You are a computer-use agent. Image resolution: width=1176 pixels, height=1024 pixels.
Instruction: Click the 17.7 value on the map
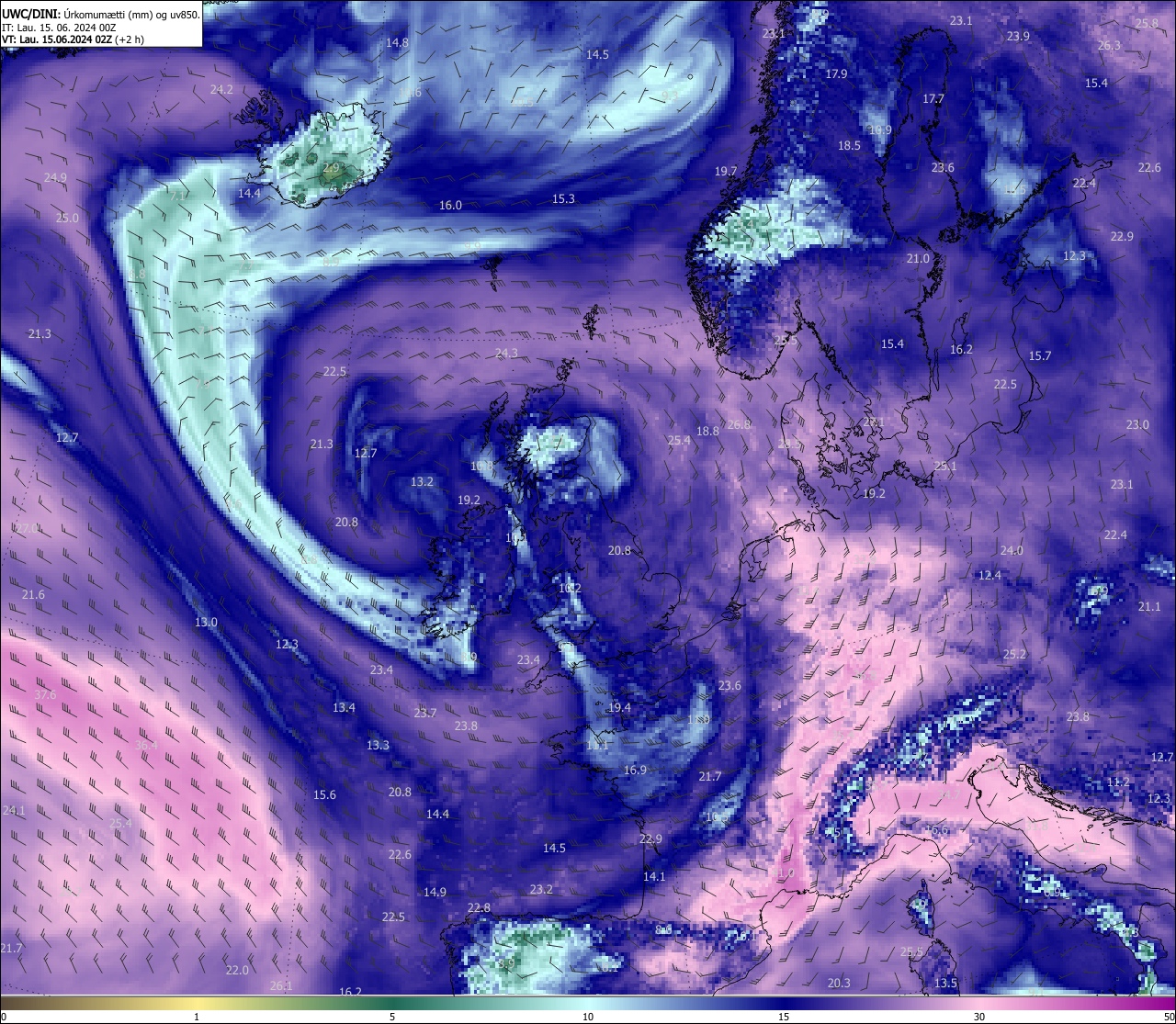(933, 99)
